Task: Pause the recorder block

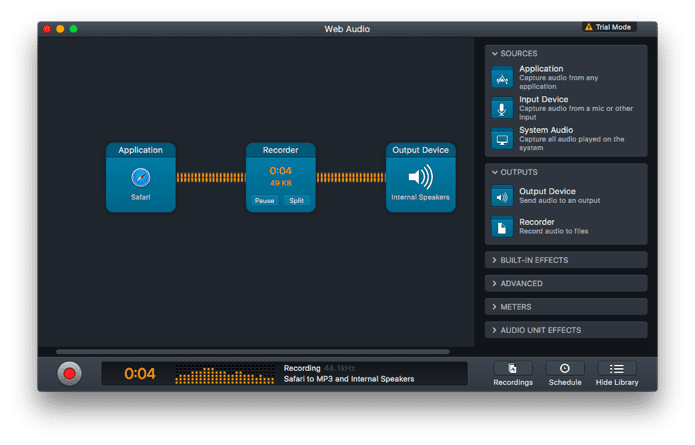Action: pos(265,200)
